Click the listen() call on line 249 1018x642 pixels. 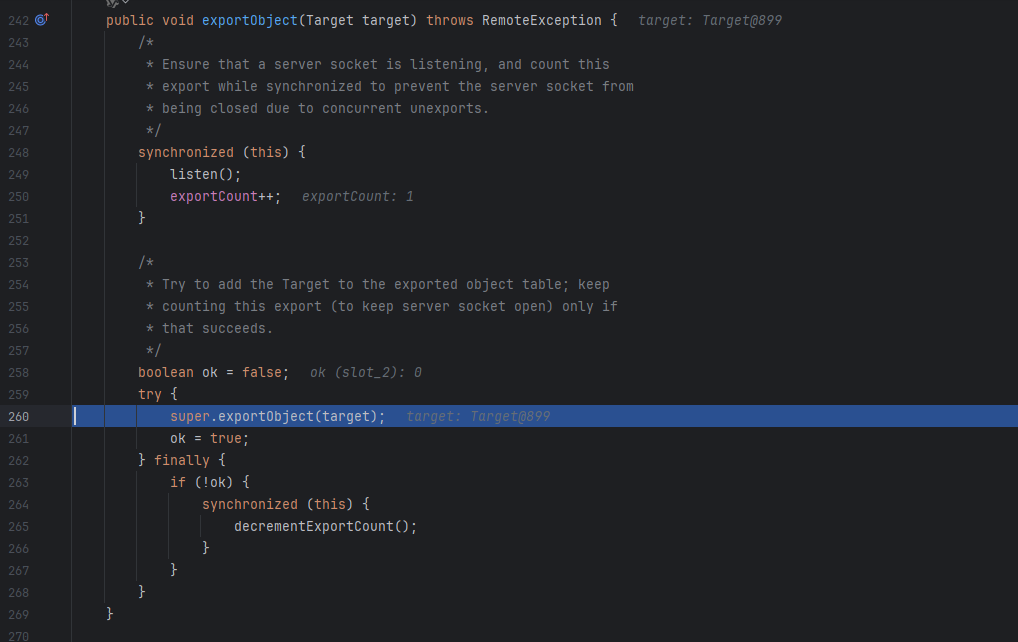[205, 175]
